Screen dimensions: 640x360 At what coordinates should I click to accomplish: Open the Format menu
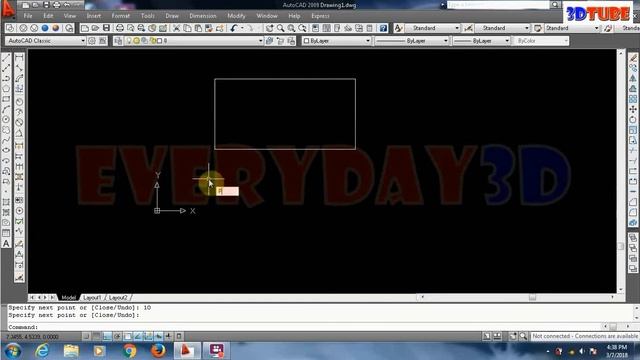[120, 16]
